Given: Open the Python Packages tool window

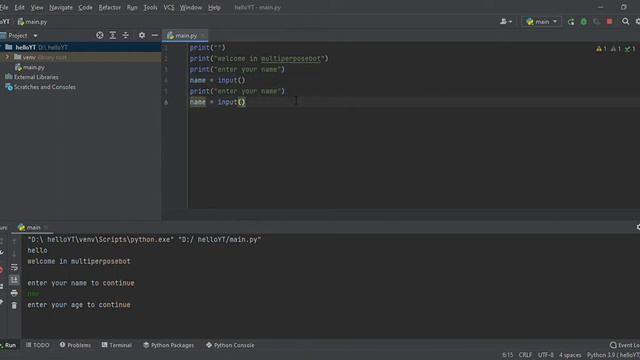Looking at the screenshot, I should 169,345.
